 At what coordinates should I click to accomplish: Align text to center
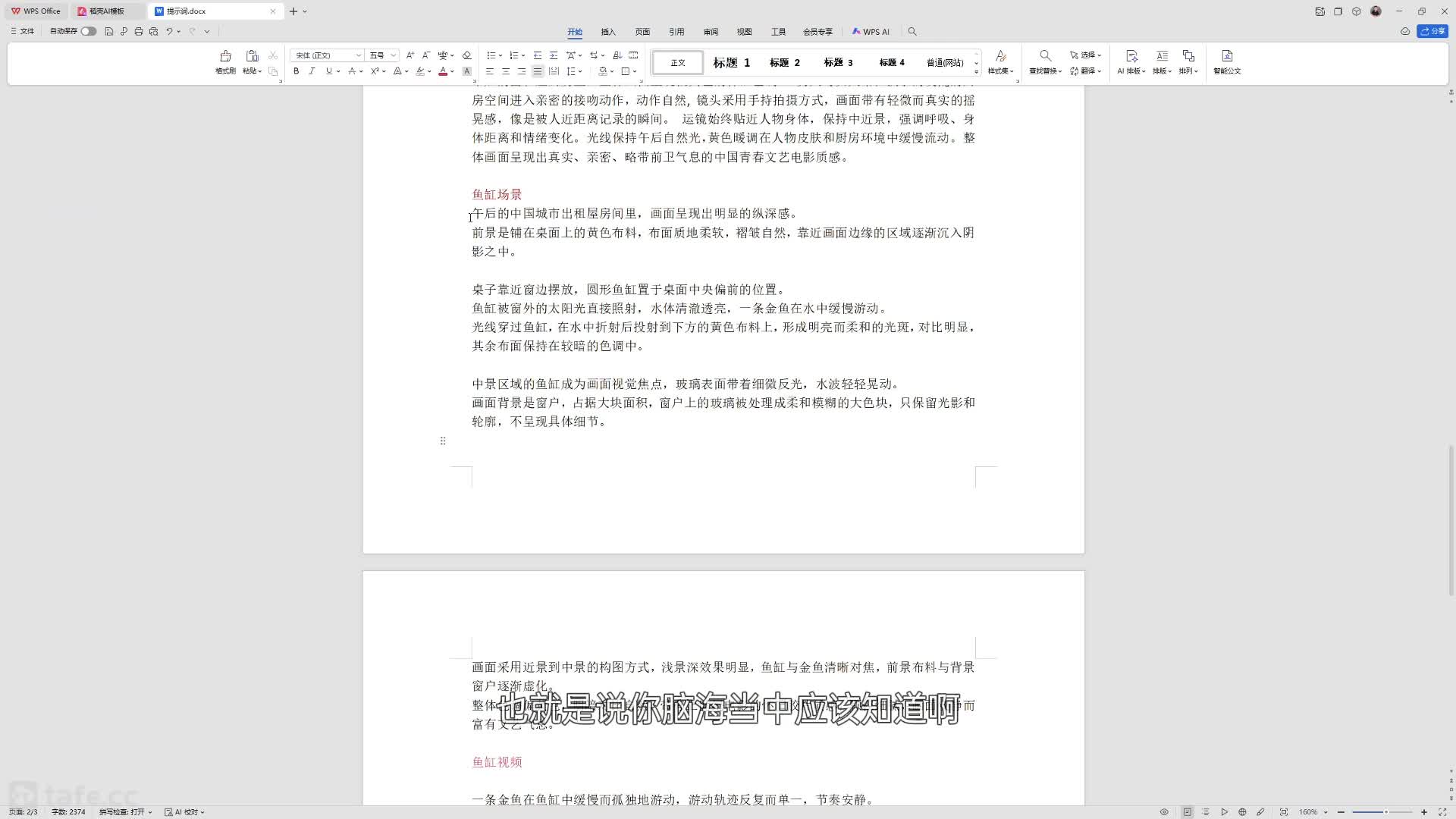pyautogui.click(x=506, y=71)
